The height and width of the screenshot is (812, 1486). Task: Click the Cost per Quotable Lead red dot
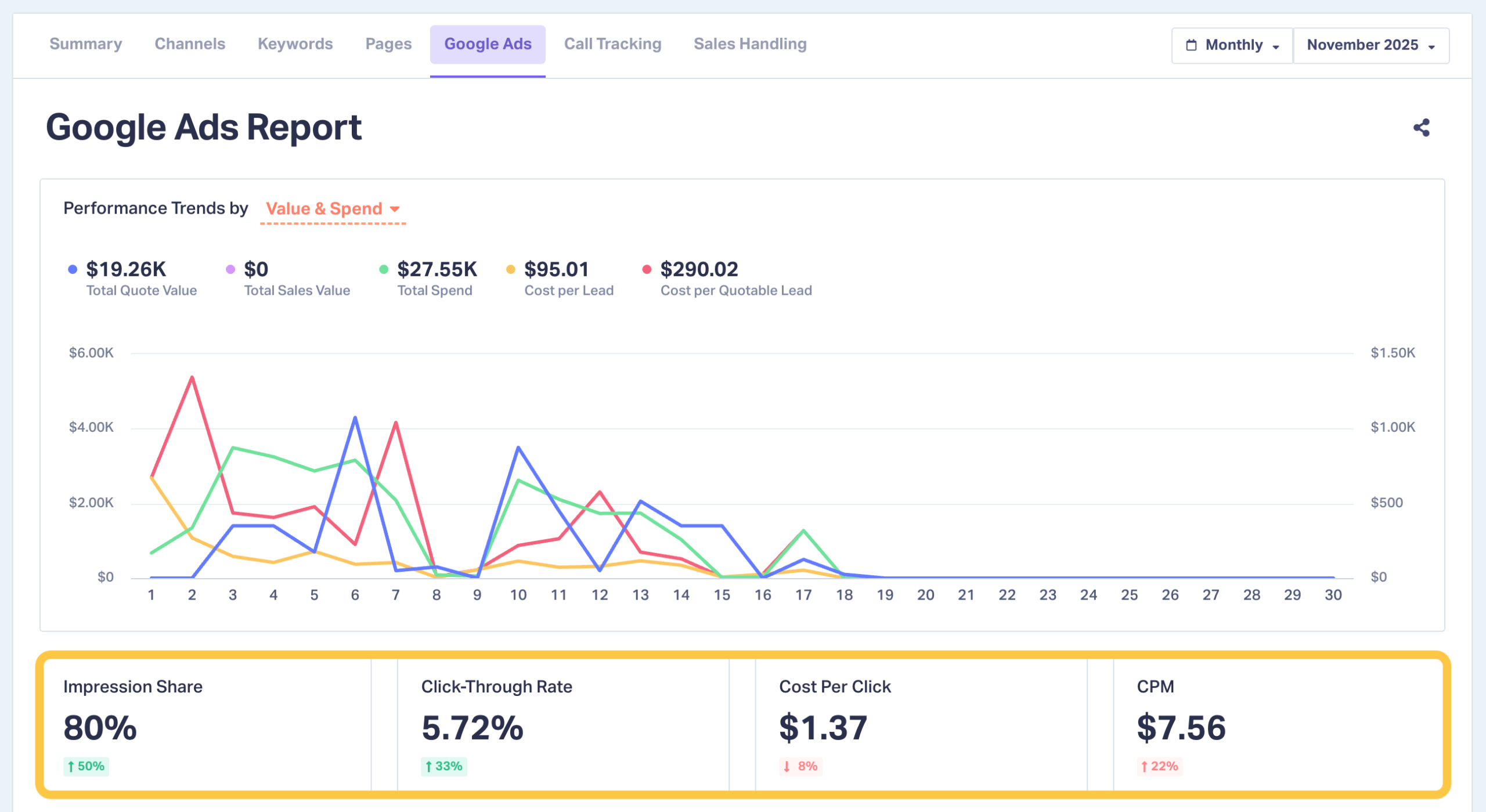pyautogui.click(x=647, y=269)
